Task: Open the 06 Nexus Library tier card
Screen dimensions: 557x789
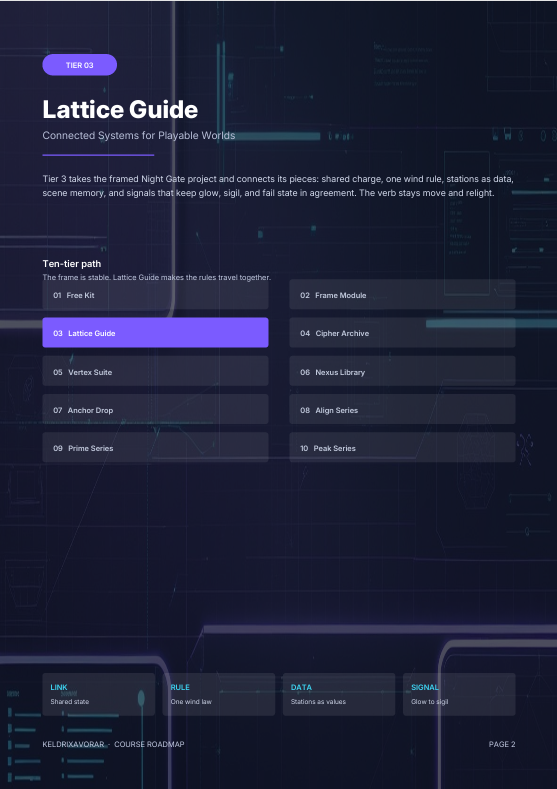Action: (x=402, y=371)
